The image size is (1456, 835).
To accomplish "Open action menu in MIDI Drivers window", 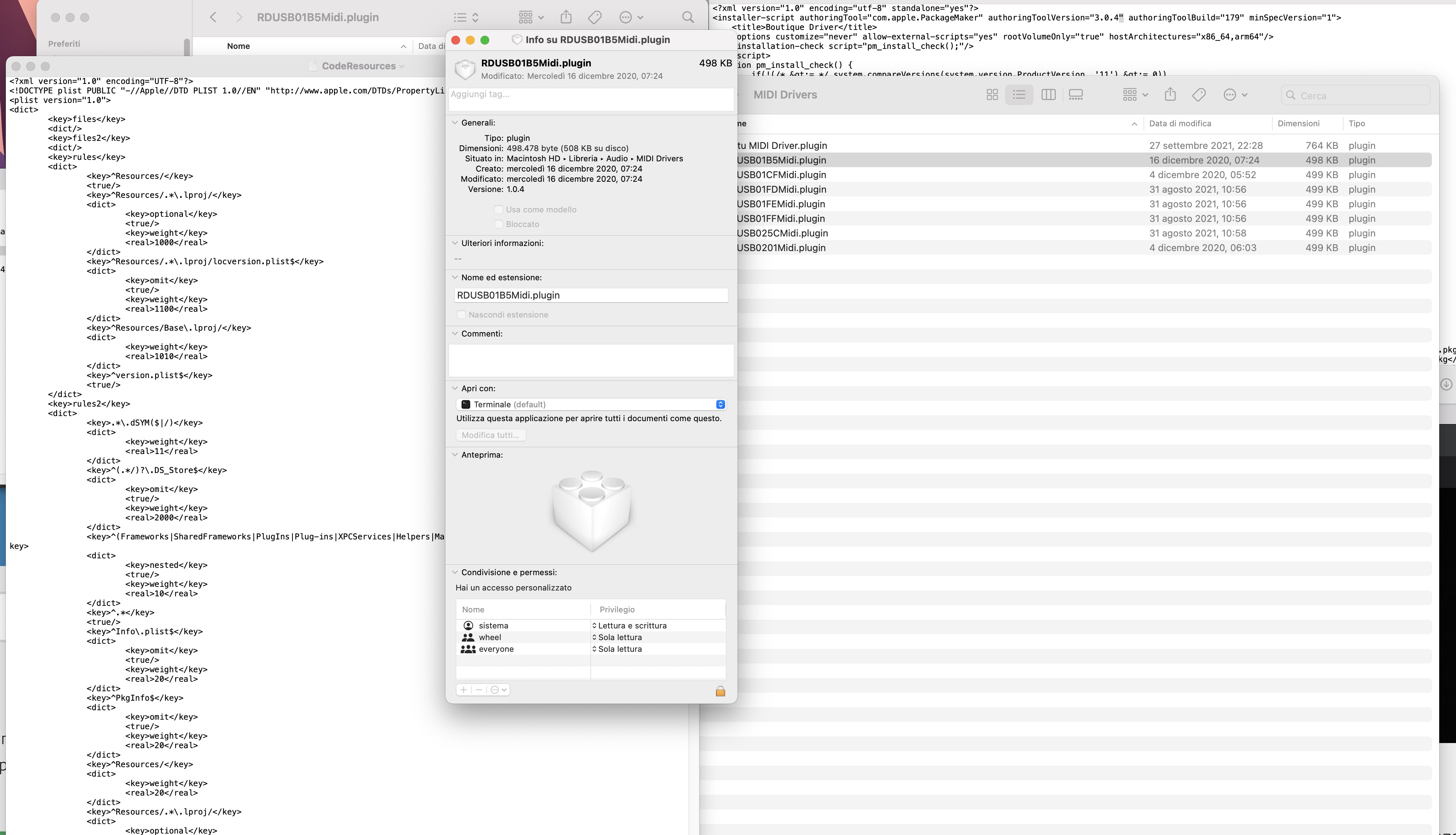I will coord(1235,95).
